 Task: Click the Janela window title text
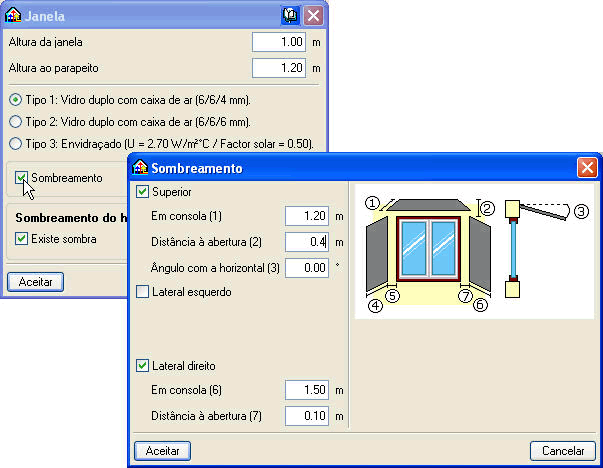(45, 16)
